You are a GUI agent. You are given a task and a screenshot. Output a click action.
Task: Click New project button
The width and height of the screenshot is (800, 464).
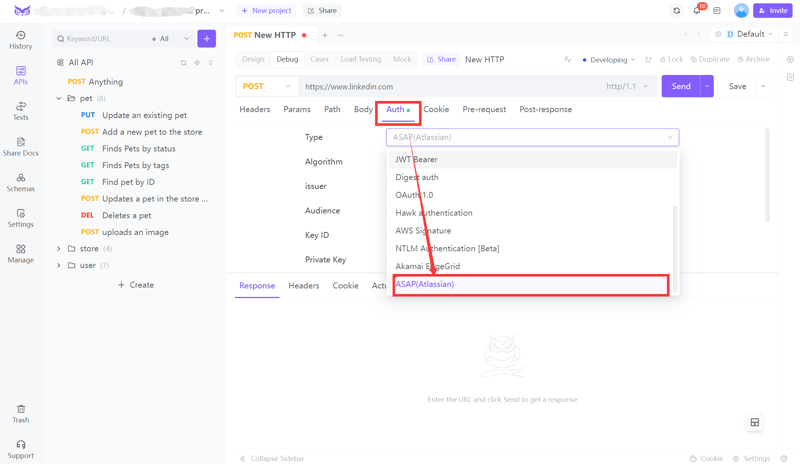point(266,10)
